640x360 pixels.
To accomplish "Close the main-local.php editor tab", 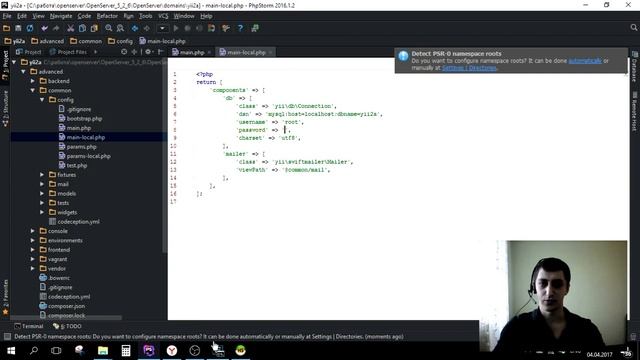I will point(270,53).
